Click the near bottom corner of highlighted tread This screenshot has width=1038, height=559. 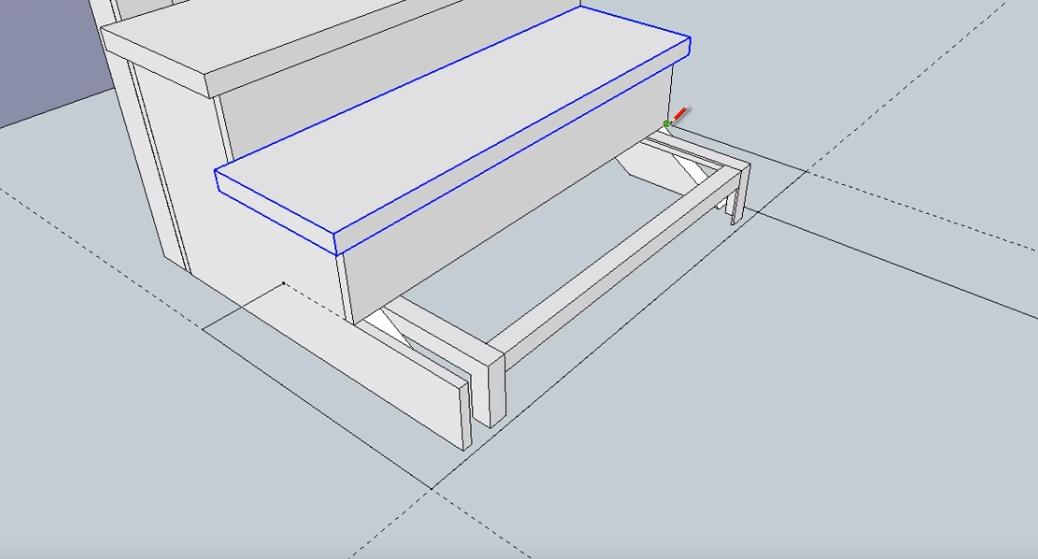tap(334, 254)
